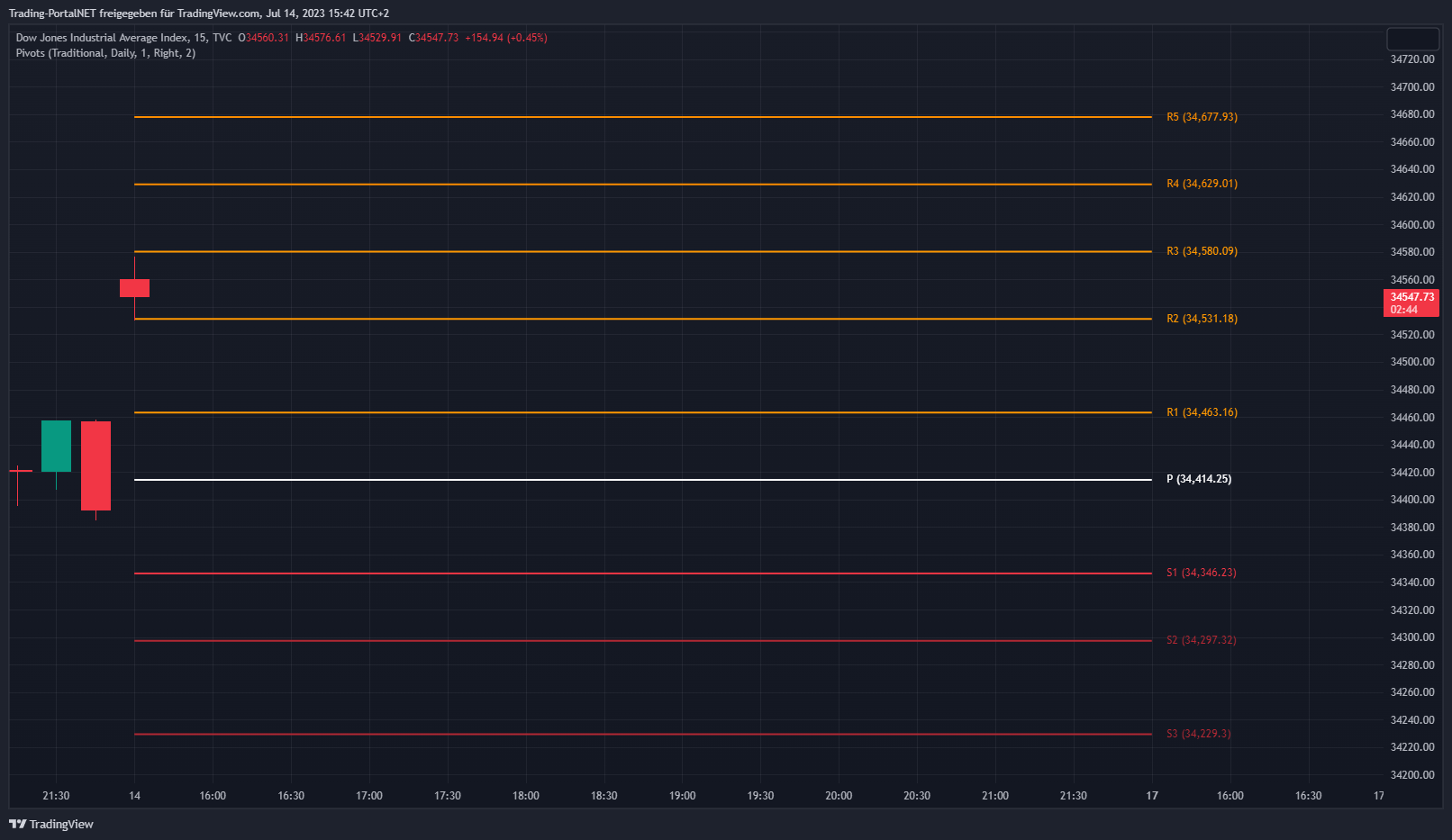Click the 16:00 time label after 14
Viewport: 1452px width, 840px height.
213,796
